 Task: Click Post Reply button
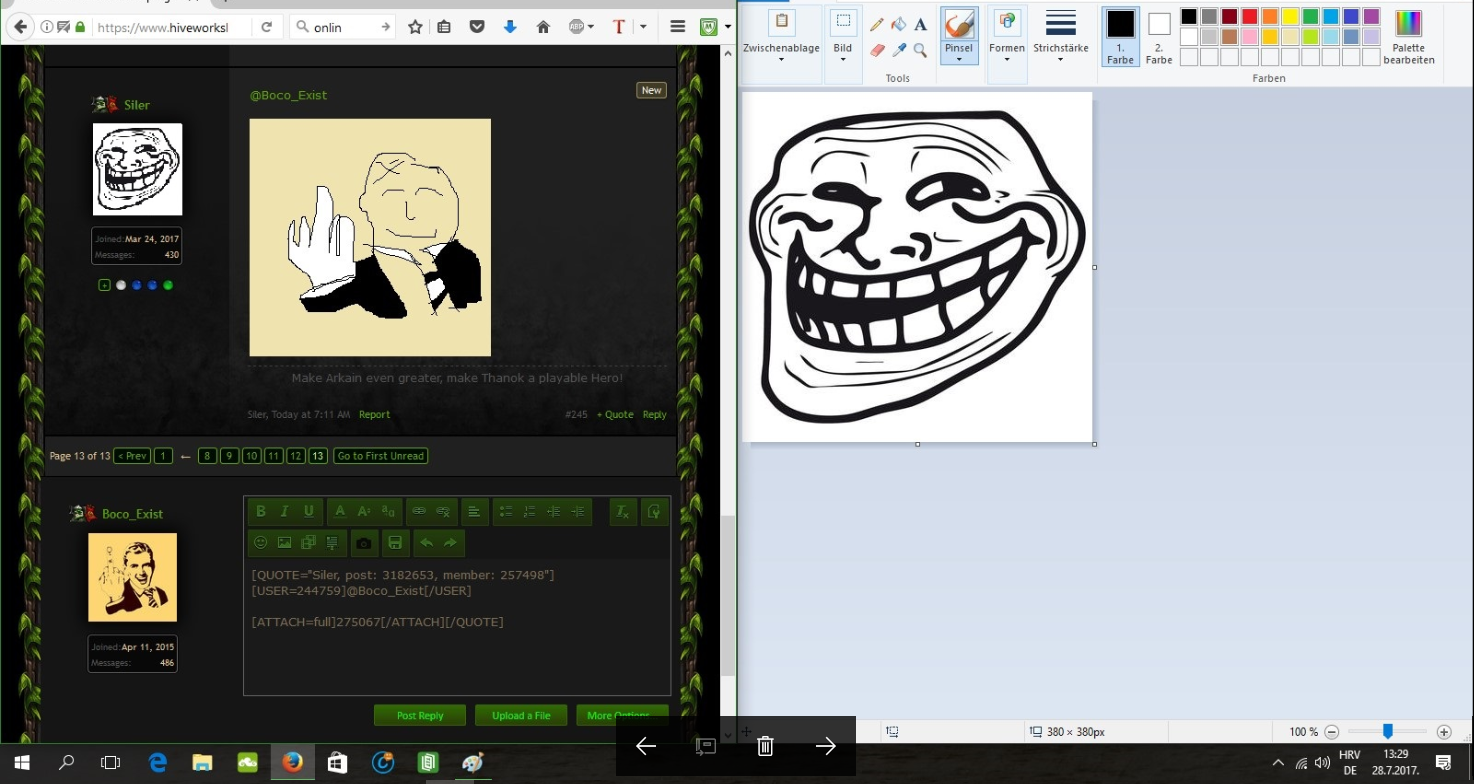click(x=420, y=716)
